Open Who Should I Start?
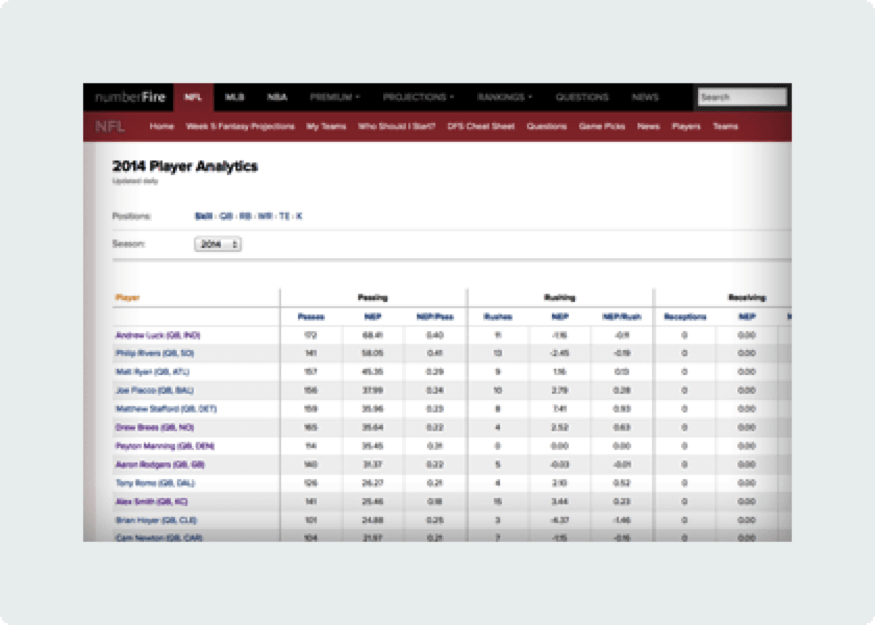875x625 pixels. coord(396,127)
